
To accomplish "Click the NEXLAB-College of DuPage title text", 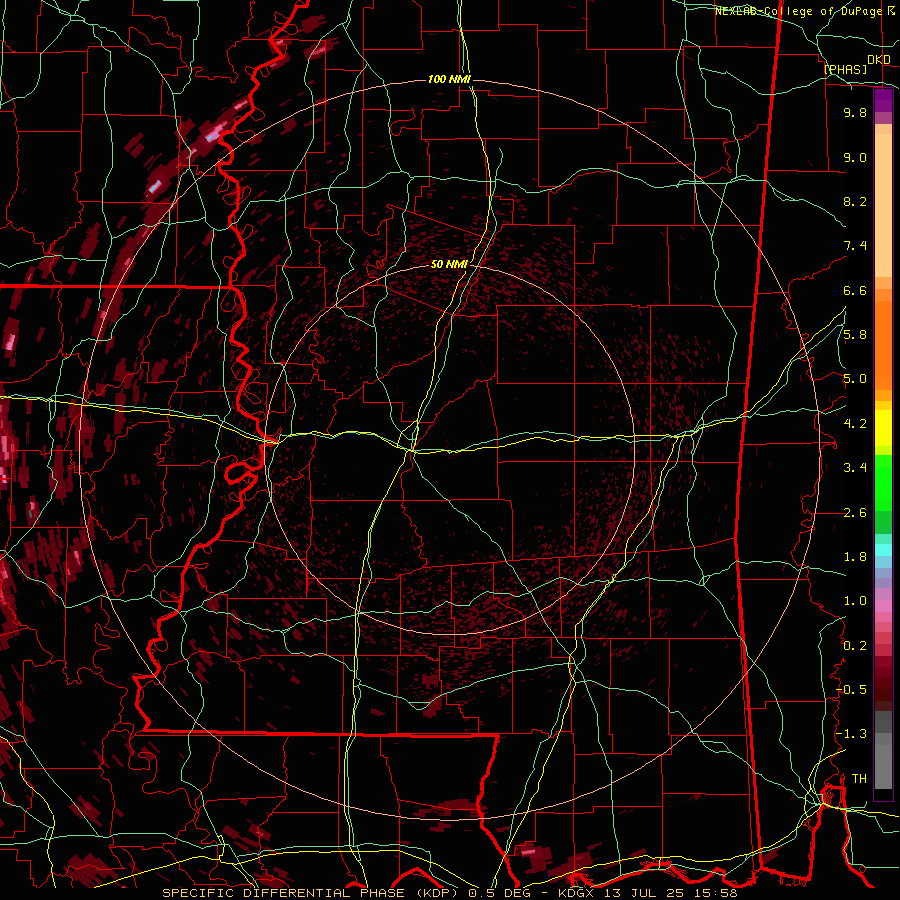I will pyautogui.click(x=798, y=11).
